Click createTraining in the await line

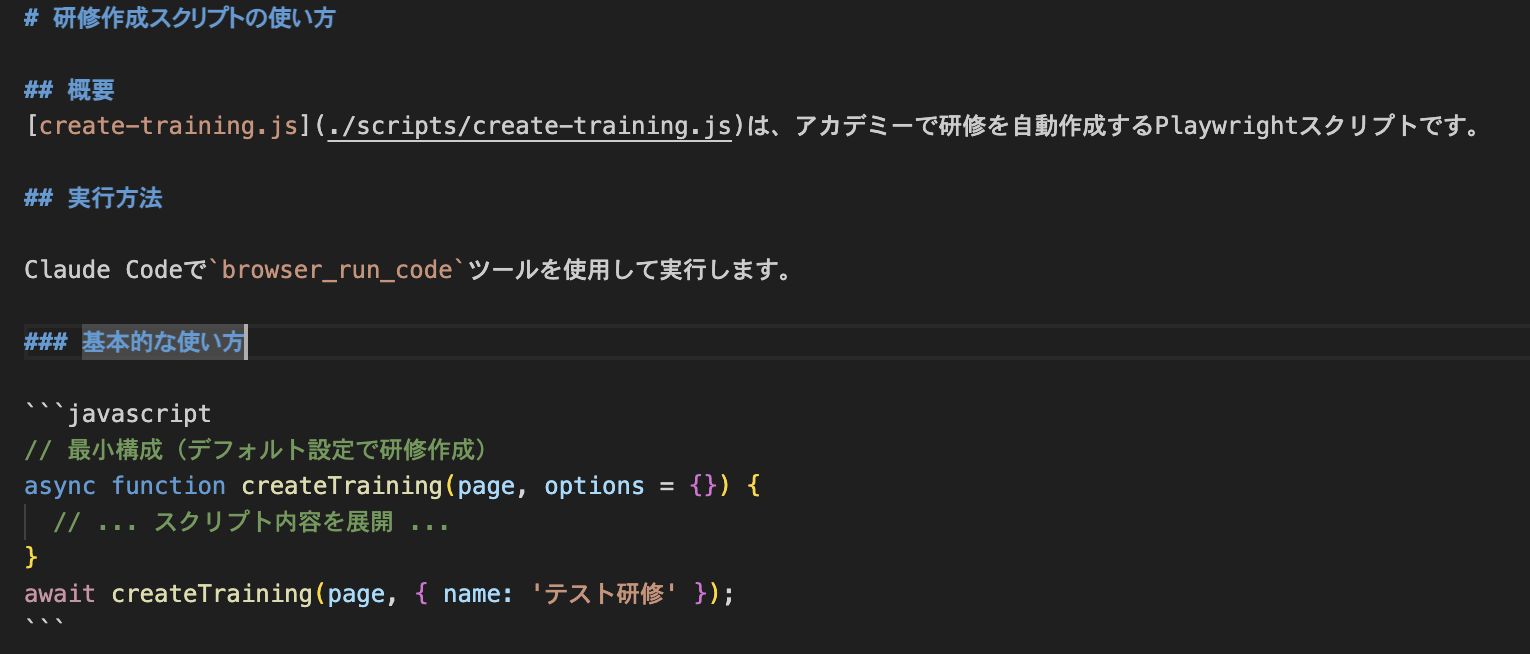pyautogui.click(x=212, y=593)
